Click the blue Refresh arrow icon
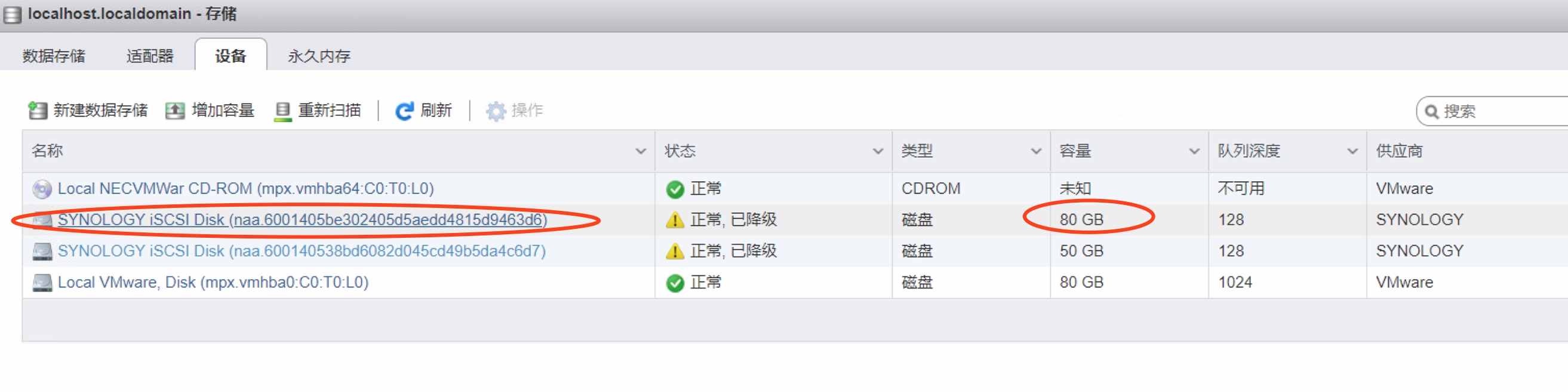 click(x=404, y=111)
